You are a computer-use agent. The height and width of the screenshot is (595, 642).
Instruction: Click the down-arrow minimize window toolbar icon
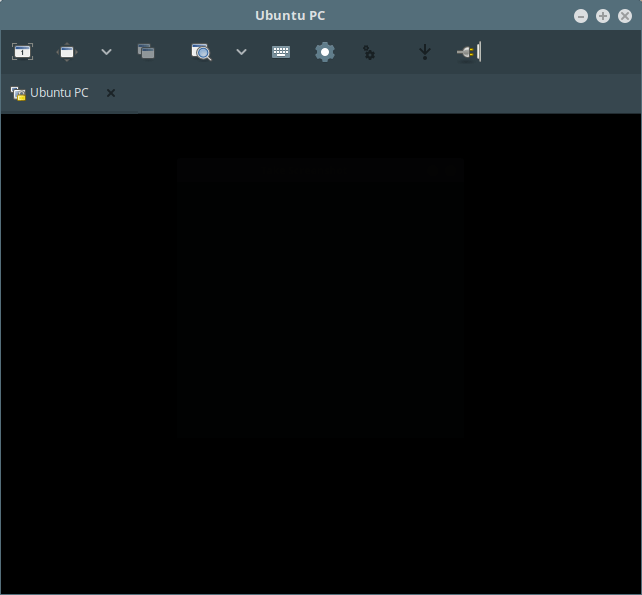(x=425, y=52)
